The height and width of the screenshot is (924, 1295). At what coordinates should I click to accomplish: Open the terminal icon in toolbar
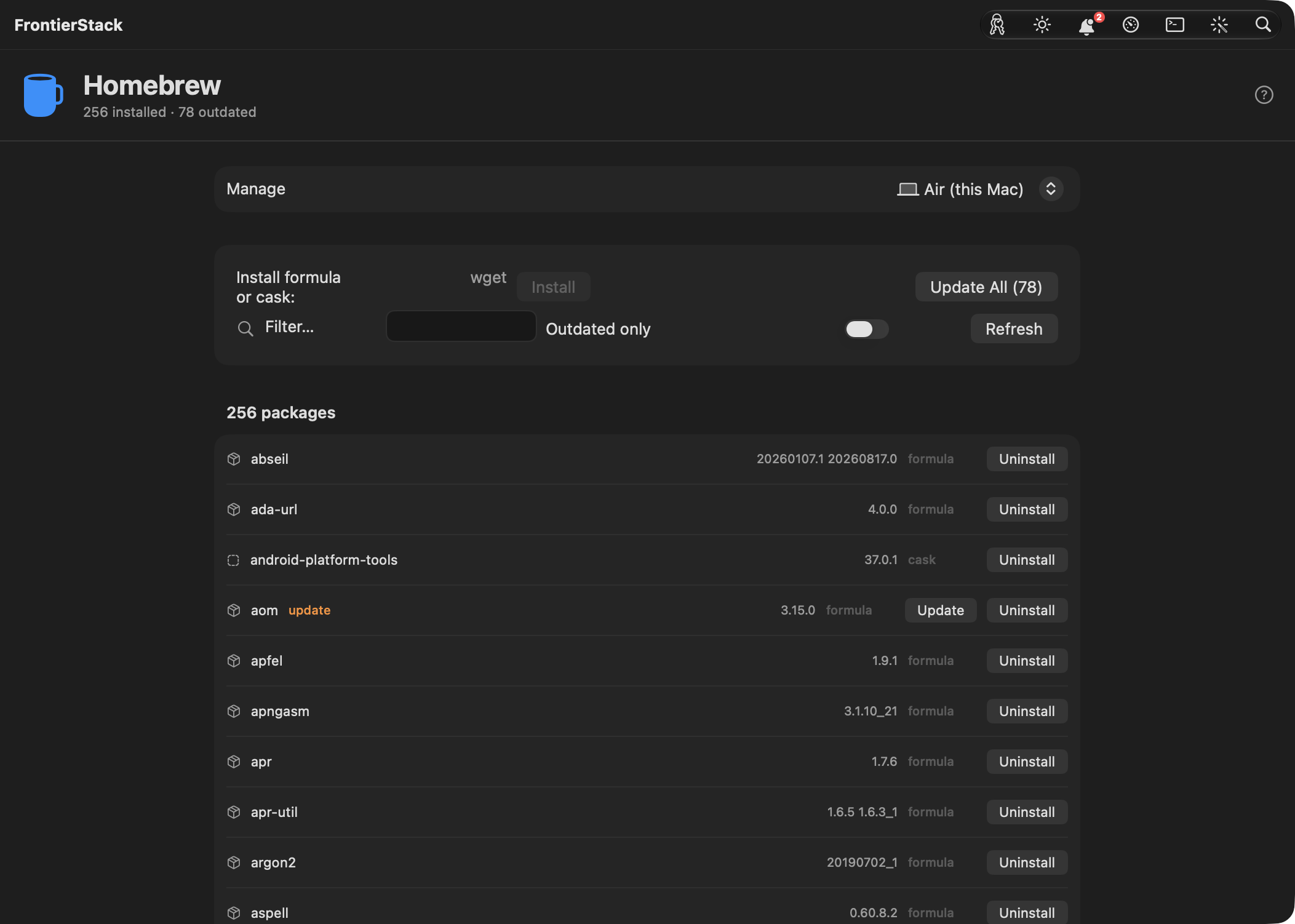click(1175, 25)
